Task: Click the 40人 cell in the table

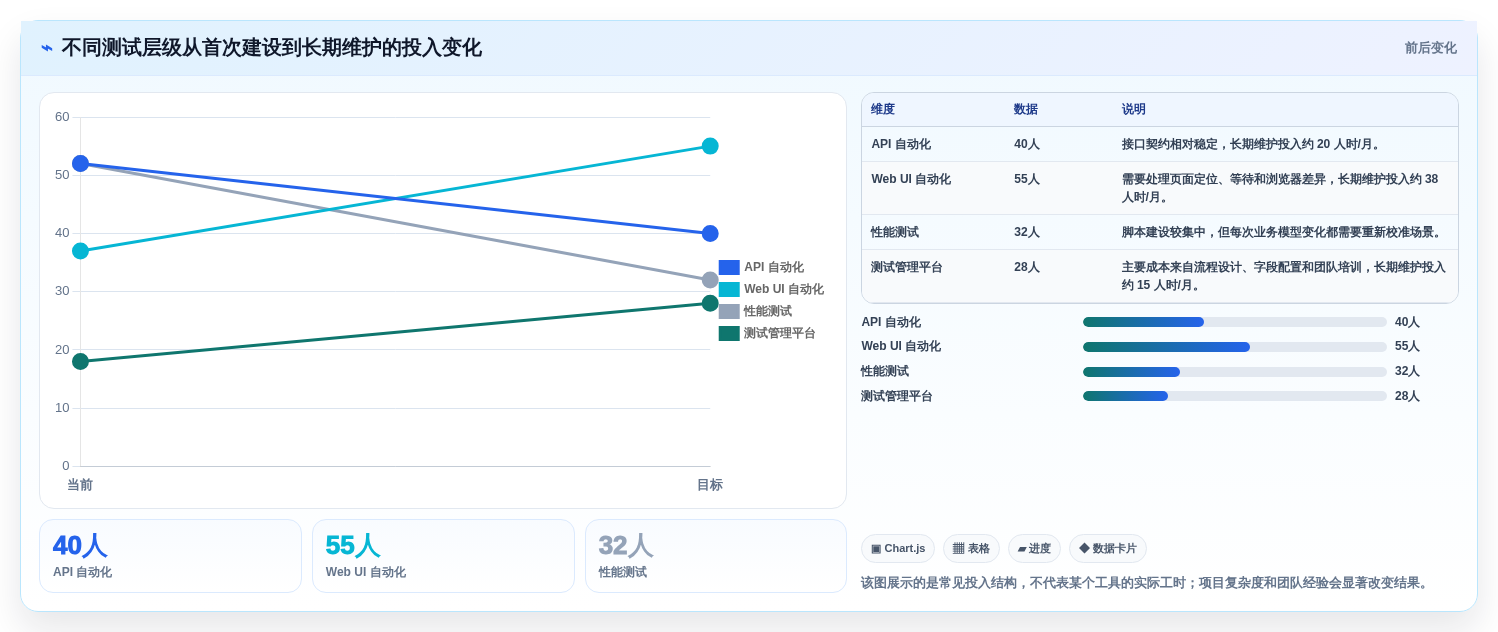Action: coord(1027,144)
